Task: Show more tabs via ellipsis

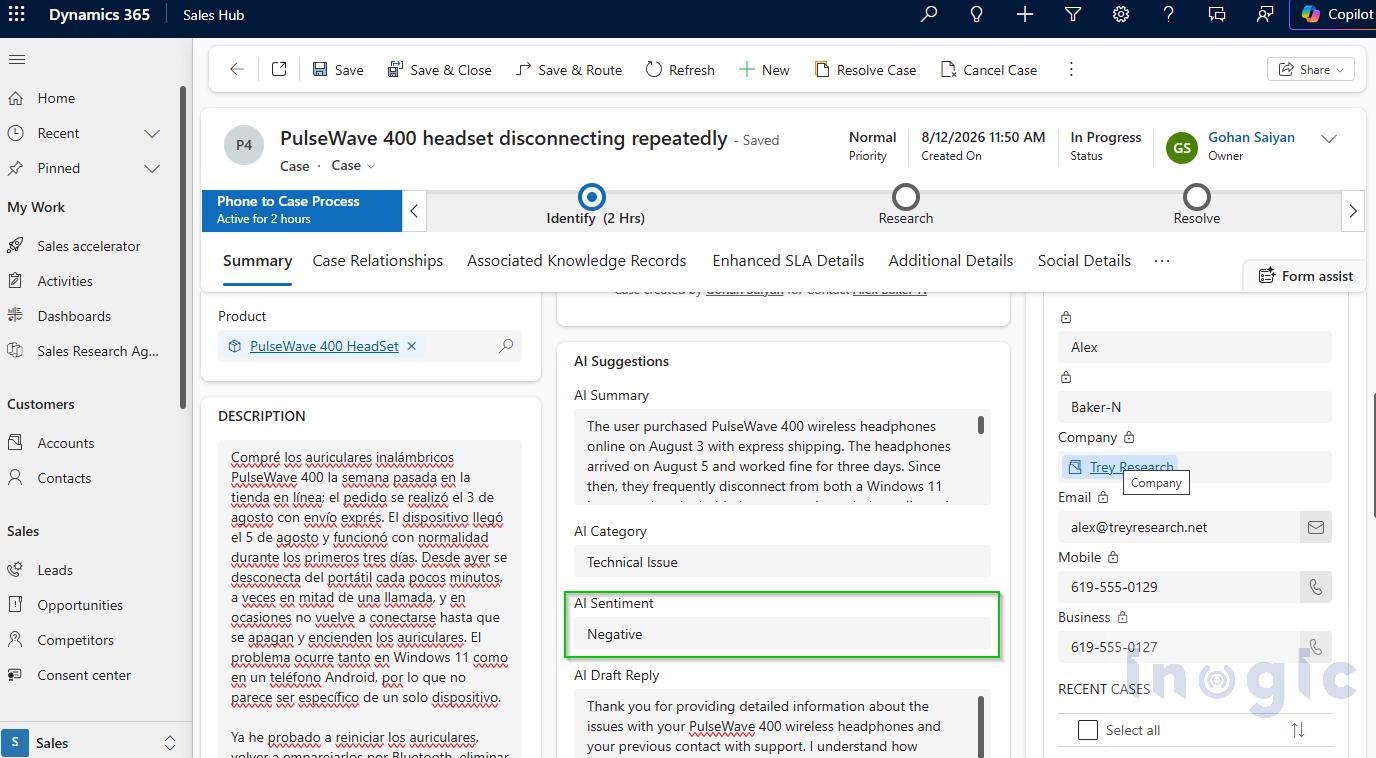Action: pos(1161,261)
